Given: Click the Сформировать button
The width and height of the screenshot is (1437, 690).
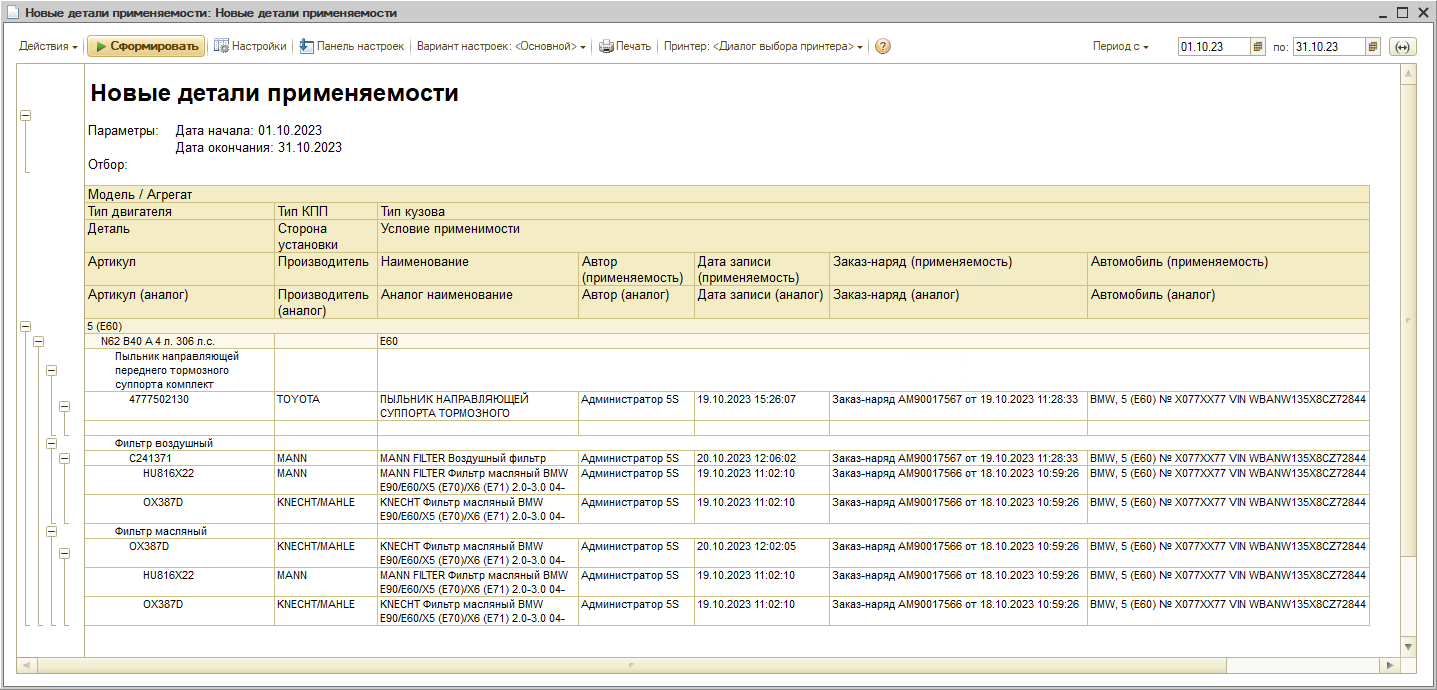Looking at the screenshot, I should pyautogui.click(x=146, y=46).
